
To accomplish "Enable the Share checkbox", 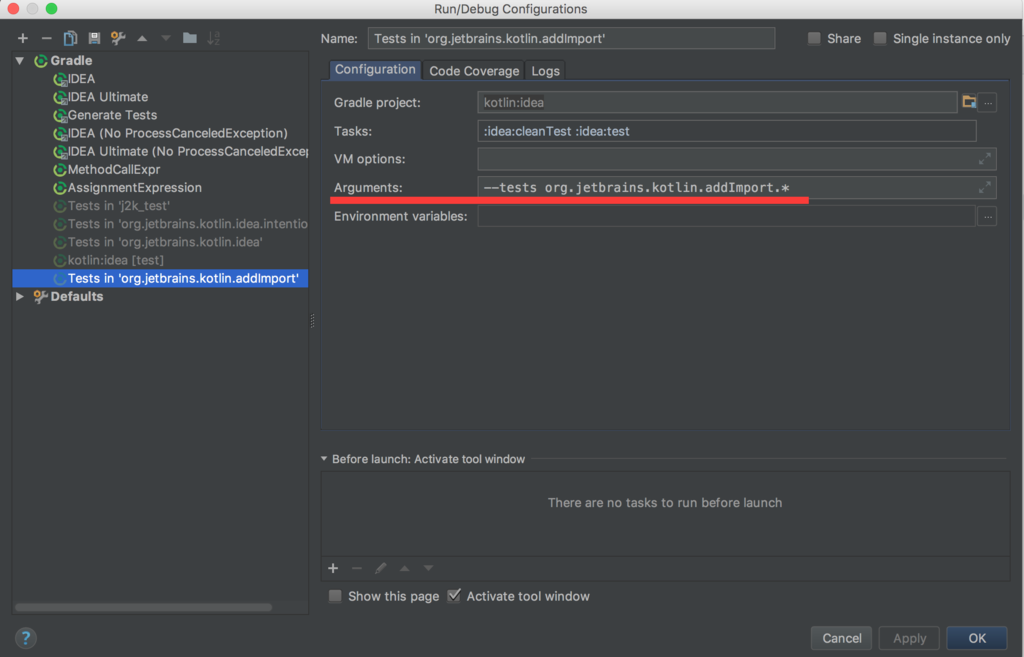I will tap(813, 38).
